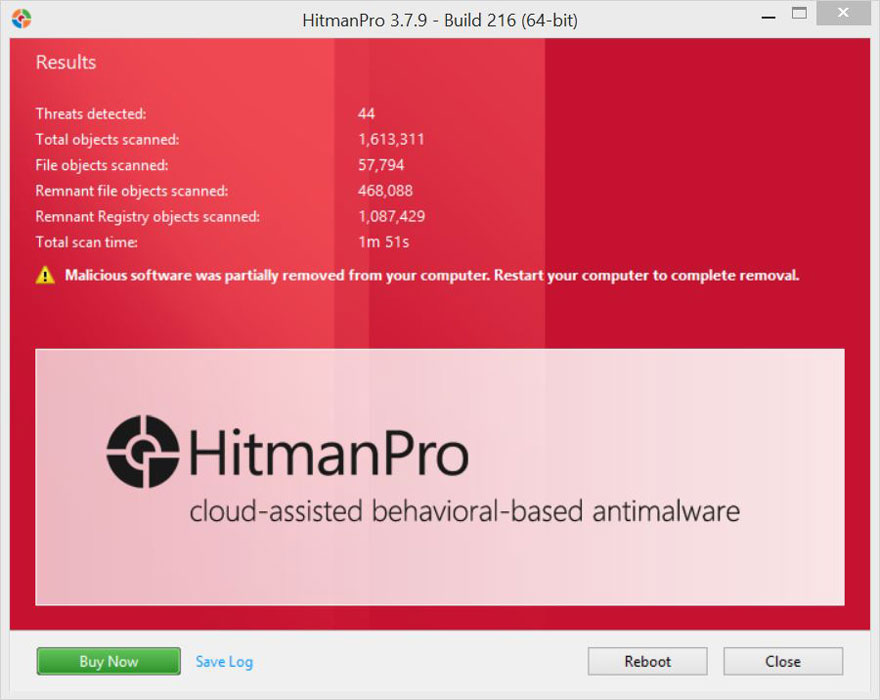Image resolution: width=880 pixels, height=700 pixels.
Task: Select the Results heading
Action: coord(66,62)
